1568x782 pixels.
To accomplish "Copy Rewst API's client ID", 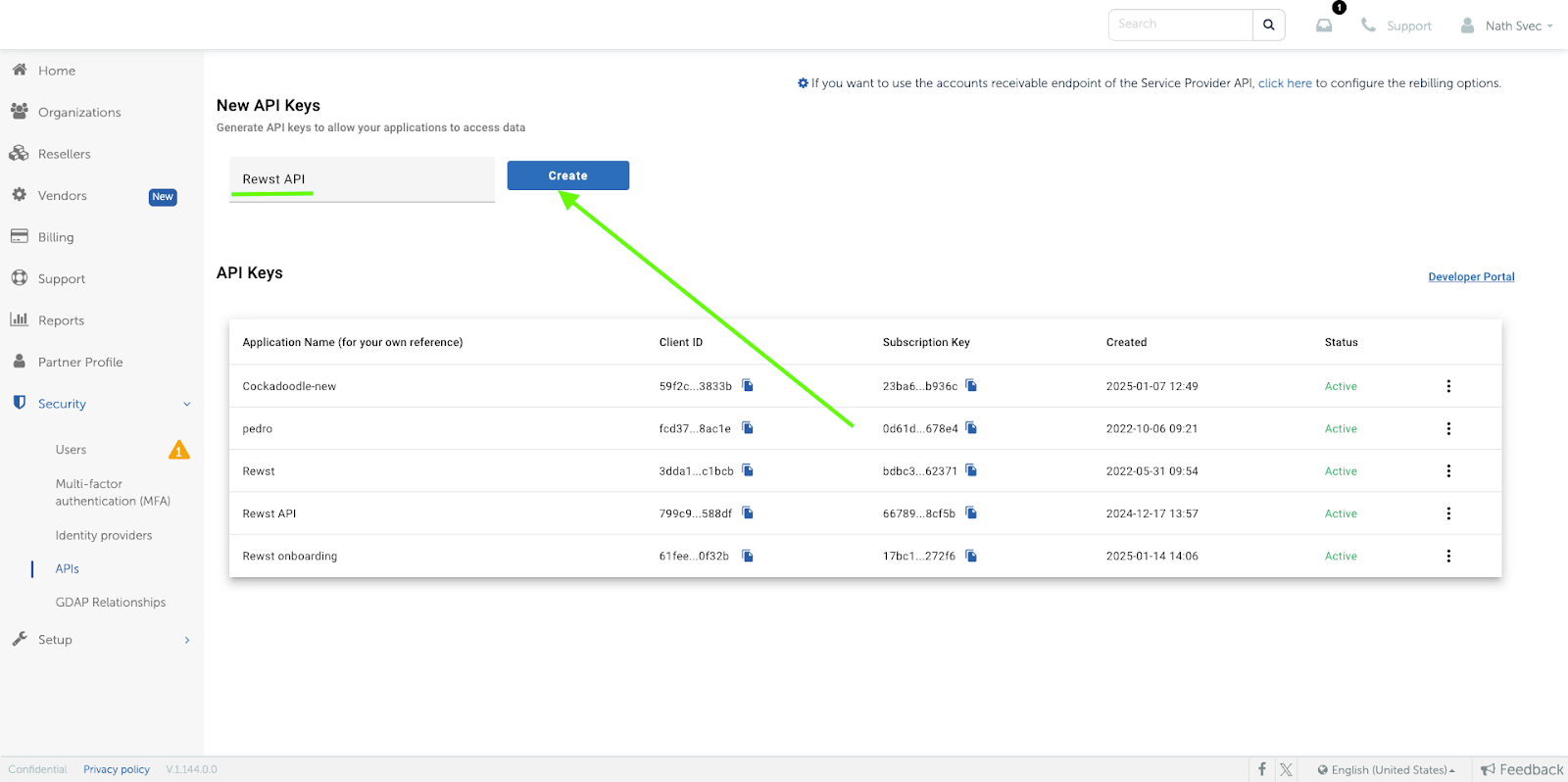I will tap(748, 513).
